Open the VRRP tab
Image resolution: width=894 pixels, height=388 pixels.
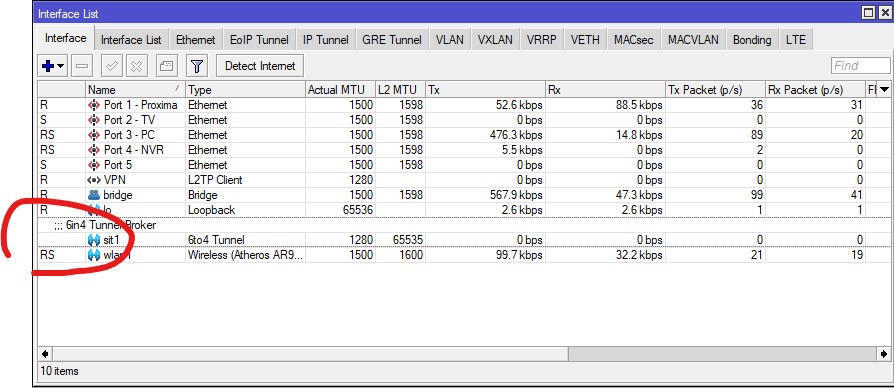(x=542, y=40)
